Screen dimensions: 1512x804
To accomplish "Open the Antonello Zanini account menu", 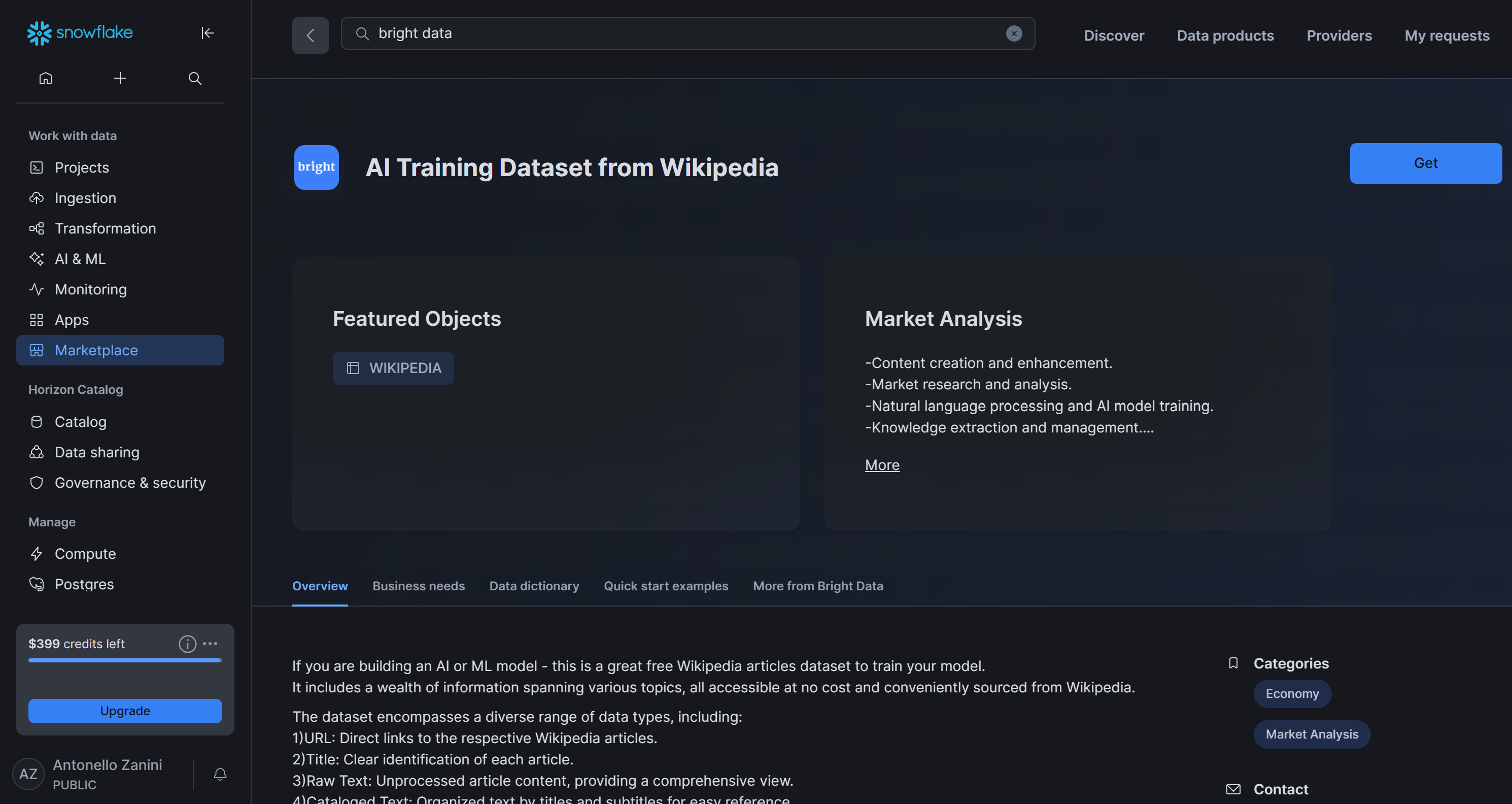I will click(108, 774).
